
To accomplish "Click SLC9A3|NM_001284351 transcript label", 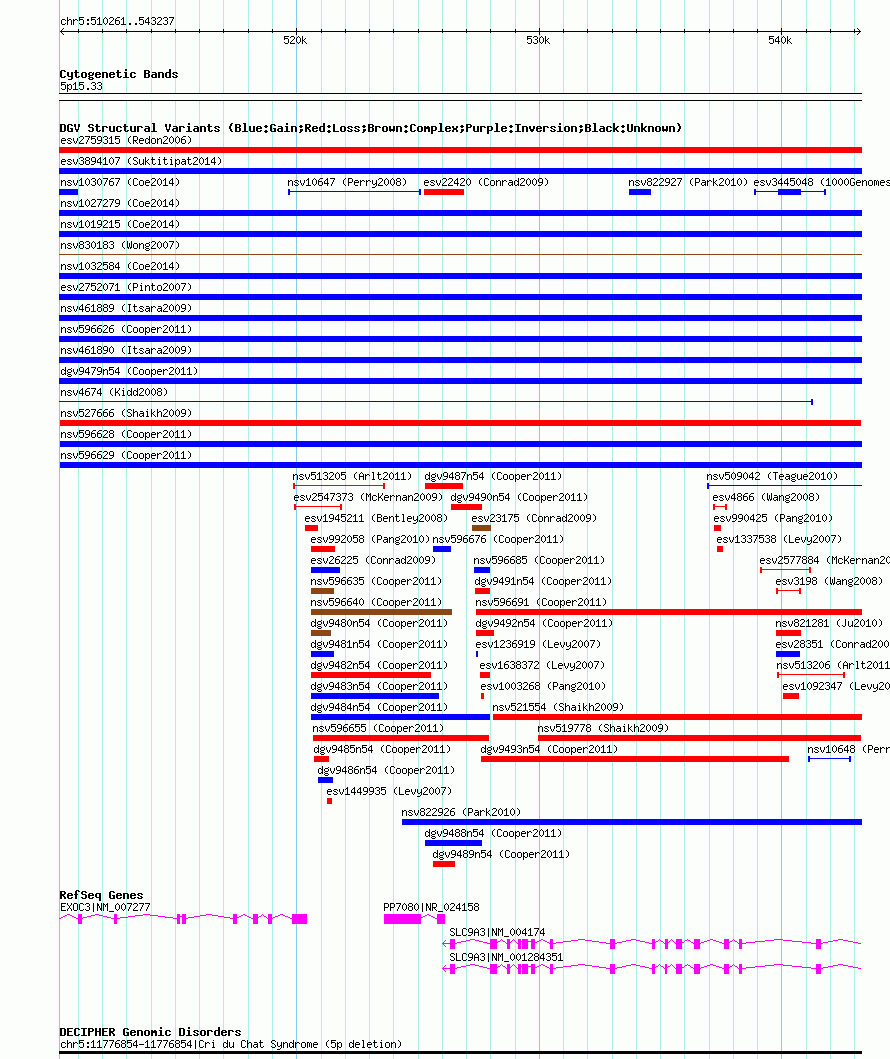I will tap(506, 957).
